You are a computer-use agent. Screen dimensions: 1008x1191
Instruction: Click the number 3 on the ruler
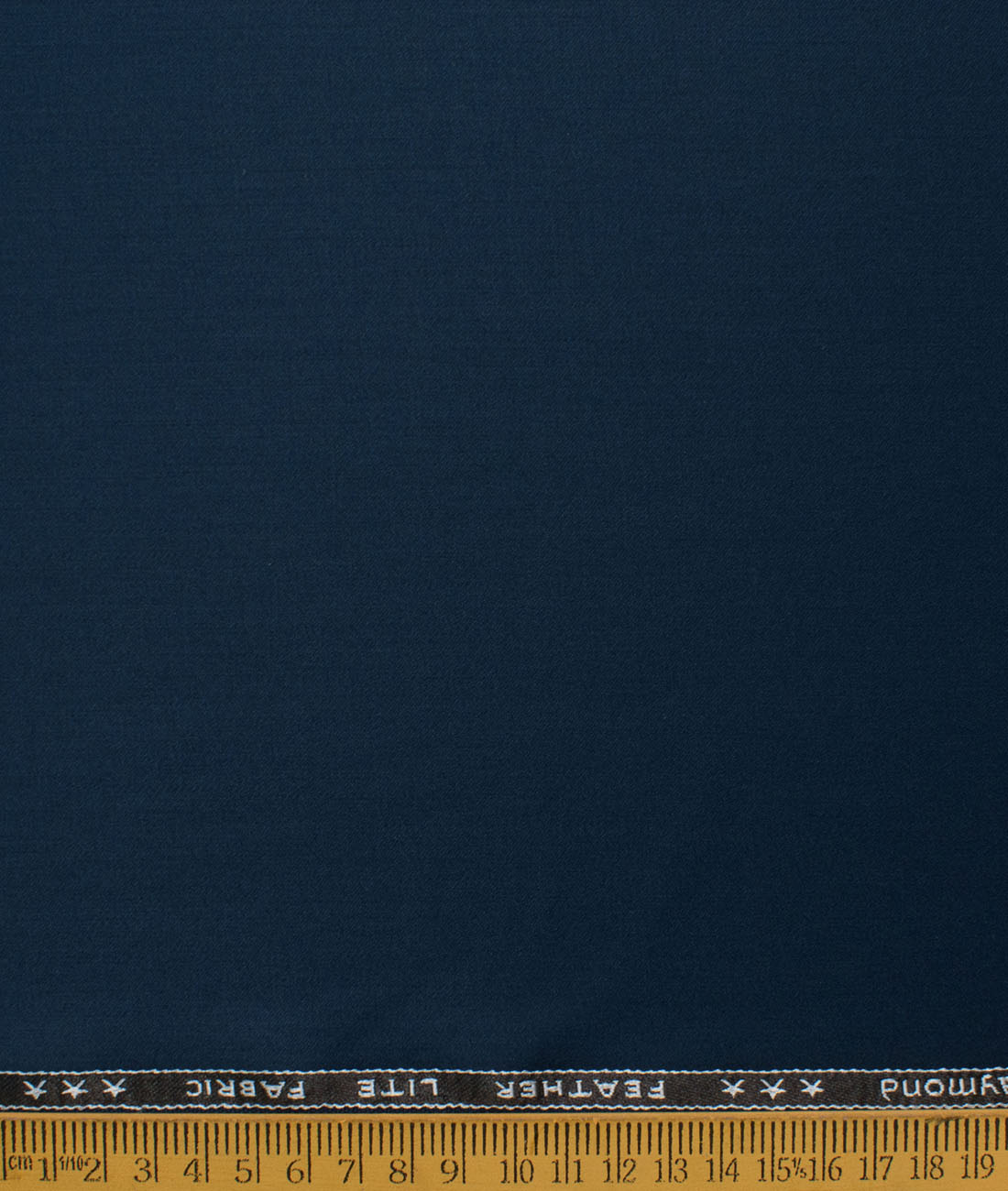(x=142, y=1170)
